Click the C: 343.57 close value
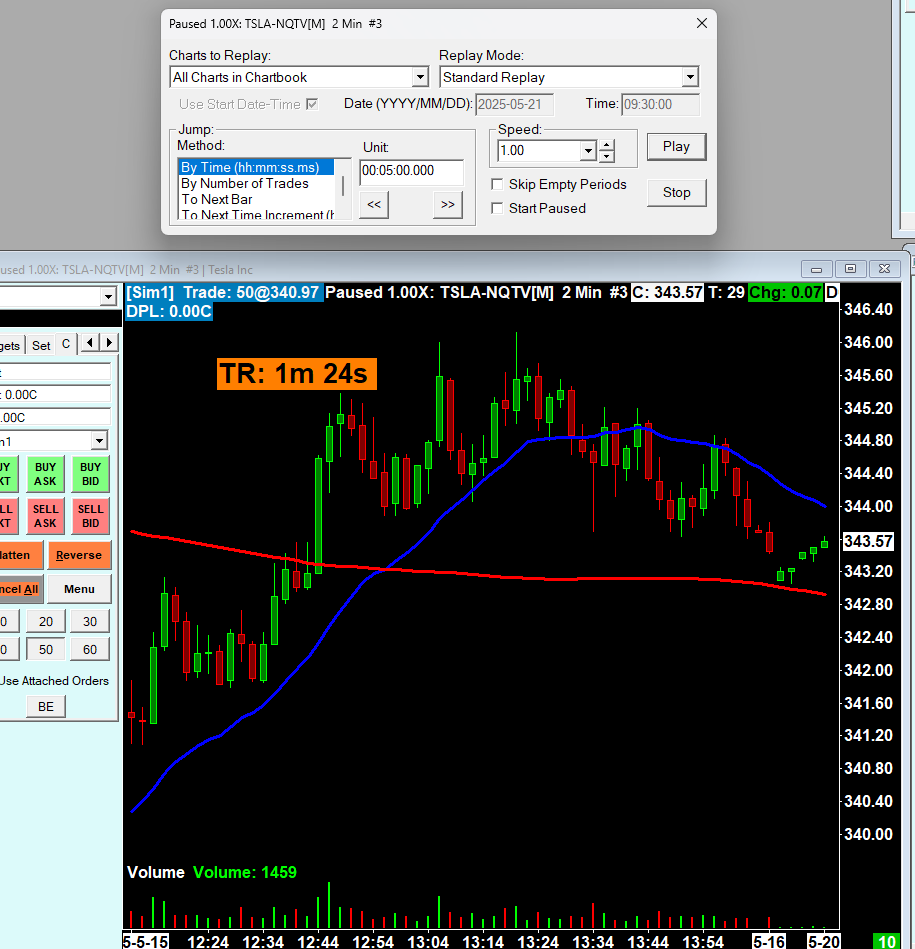 coord(667,292)
